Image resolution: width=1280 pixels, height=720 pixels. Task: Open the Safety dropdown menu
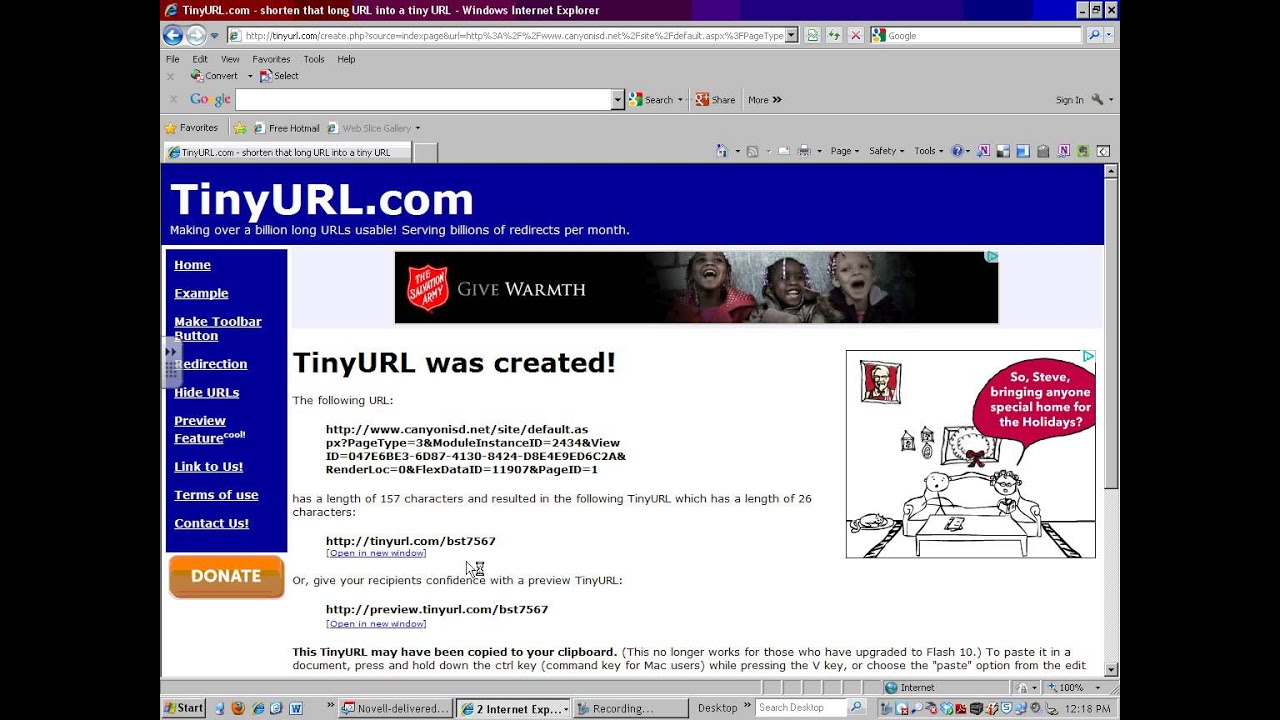(x=885, y=151)
